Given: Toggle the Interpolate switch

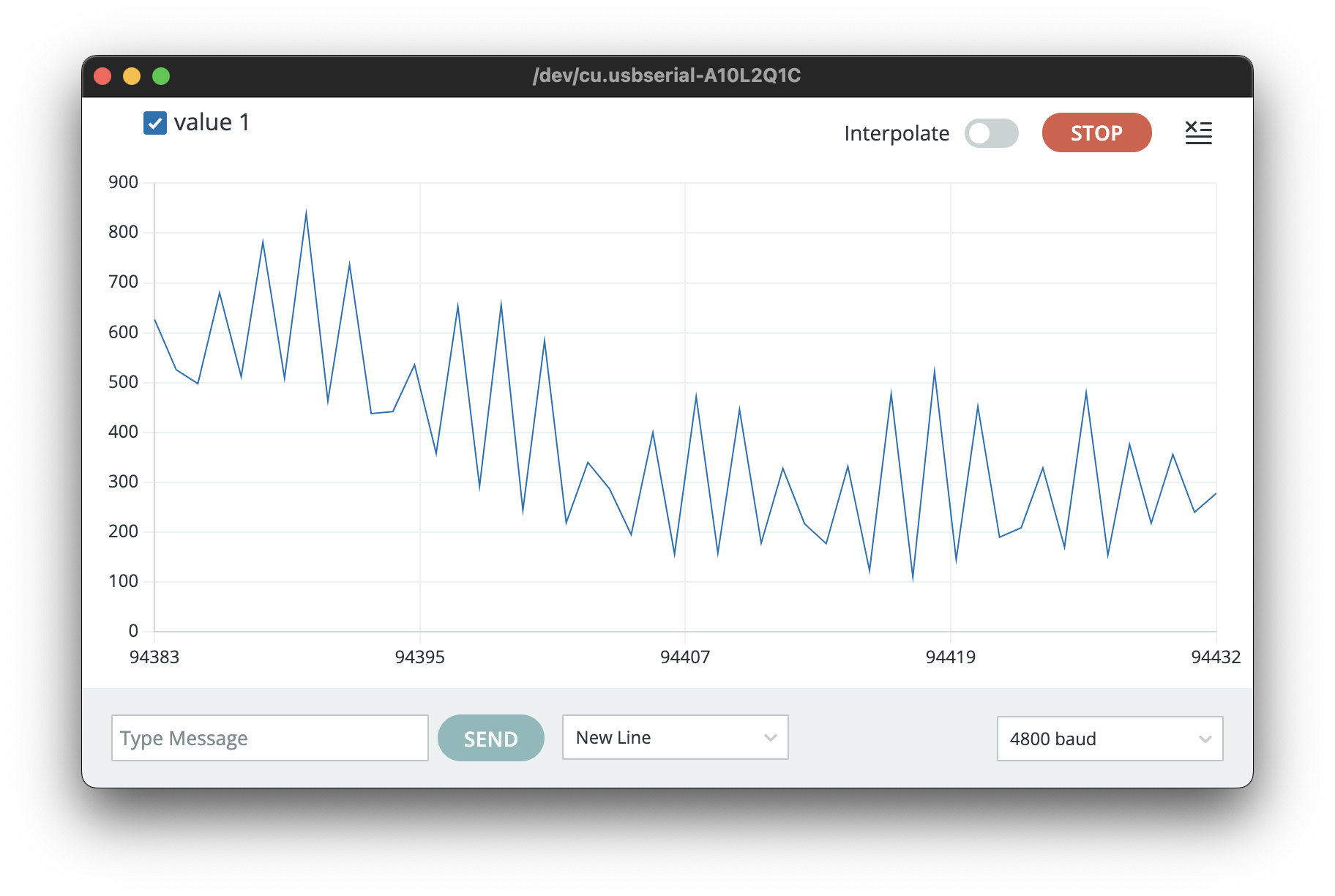Looking at the screenshot, I should coord(991,133).
